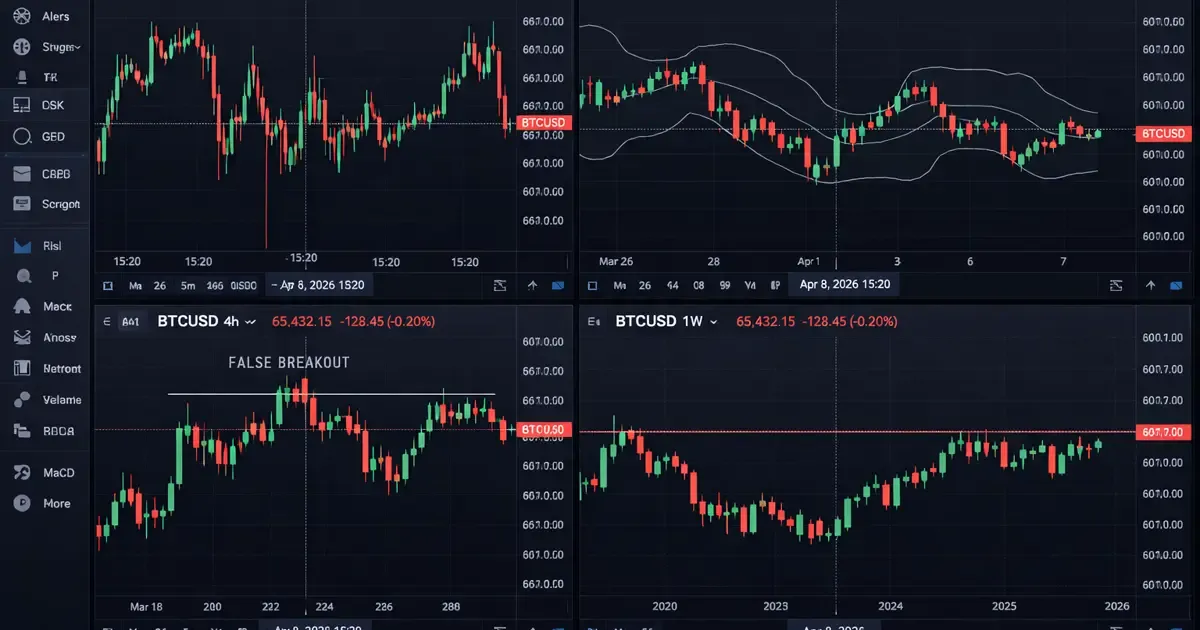Click blue panel icon below top-right chart
This screenshot has width=1200, height=630.
(1178, 286)
